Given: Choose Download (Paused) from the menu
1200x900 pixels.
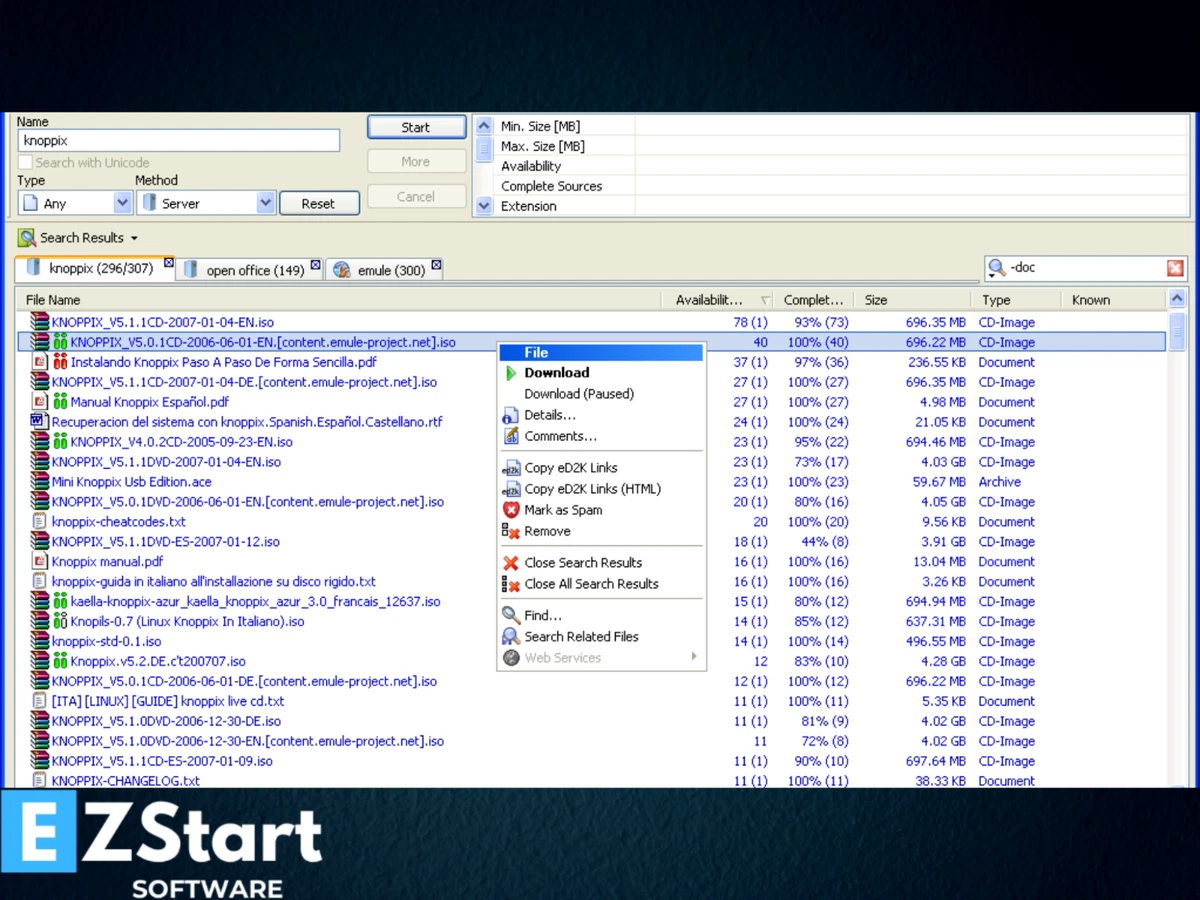Looking at the screenshot, I should (x=601, y=394).
